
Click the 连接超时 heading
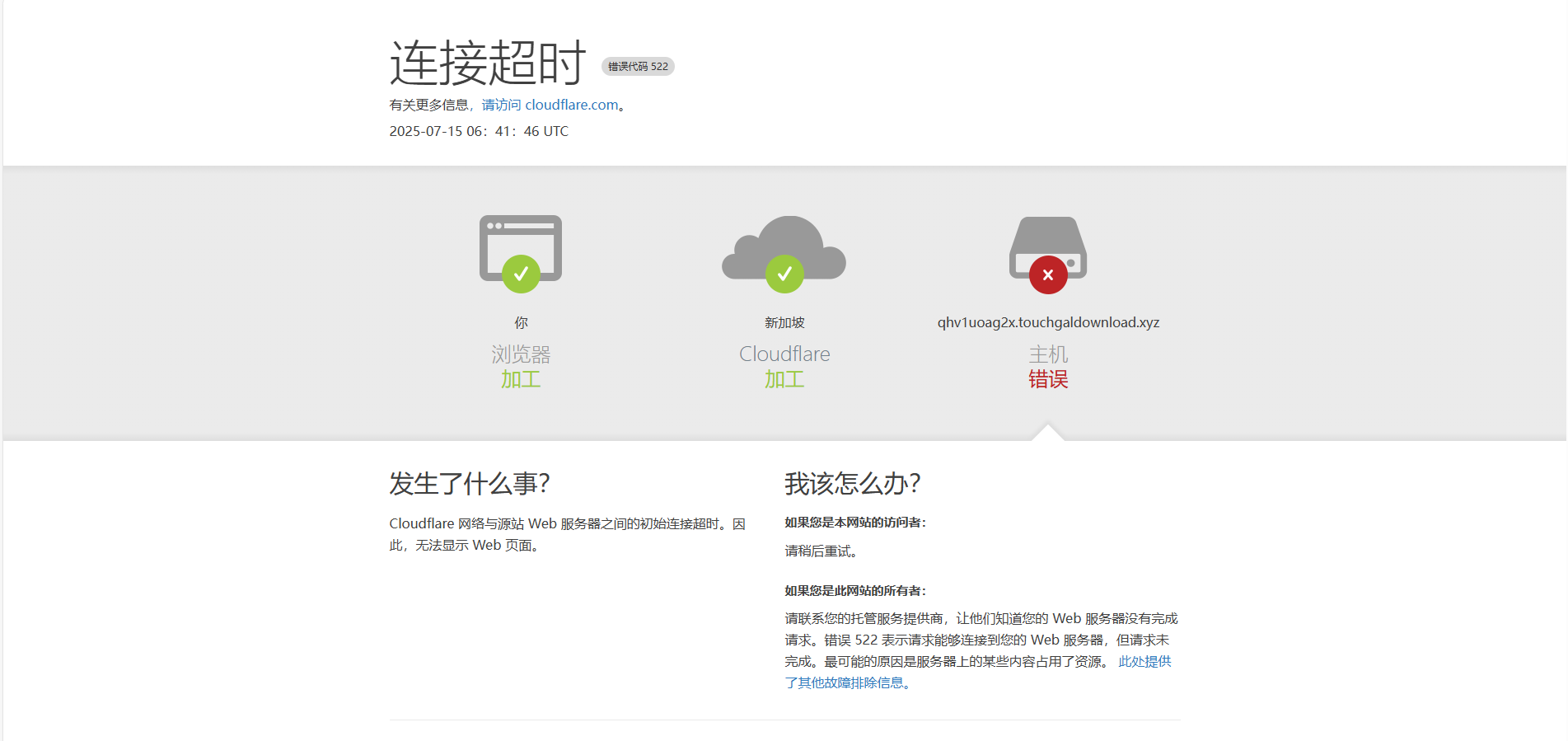click(487, 63)
